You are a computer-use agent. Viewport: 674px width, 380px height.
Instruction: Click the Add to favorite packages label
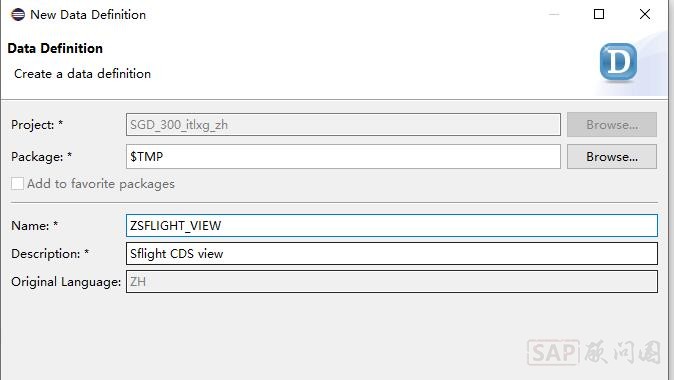coord(101,184)
